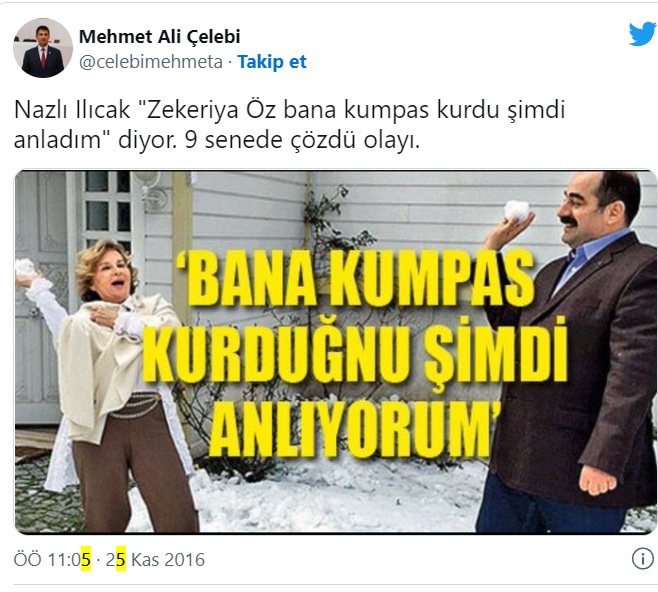Click the 'Takip et' follow link
Screen dimensions: 658x592
(272, 62)
